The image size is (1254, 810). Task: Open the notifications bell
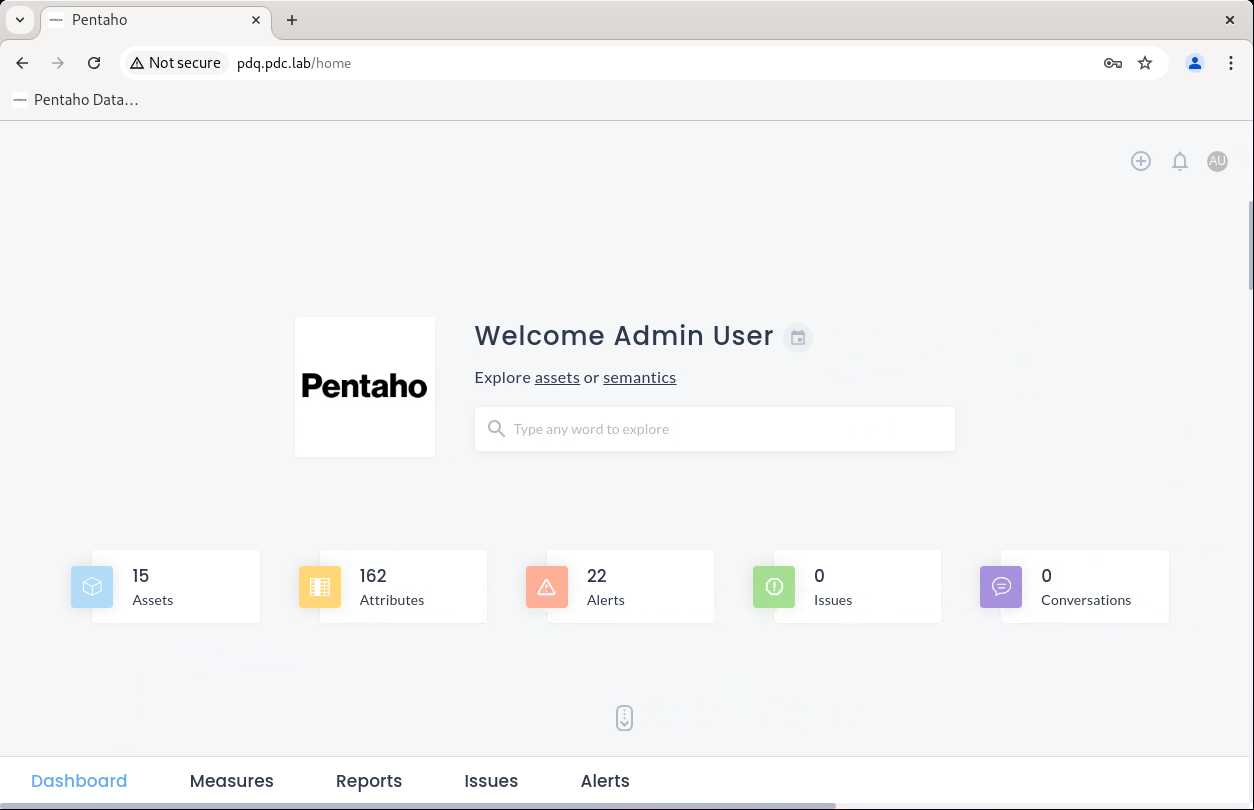click(x=1180, y=161)
